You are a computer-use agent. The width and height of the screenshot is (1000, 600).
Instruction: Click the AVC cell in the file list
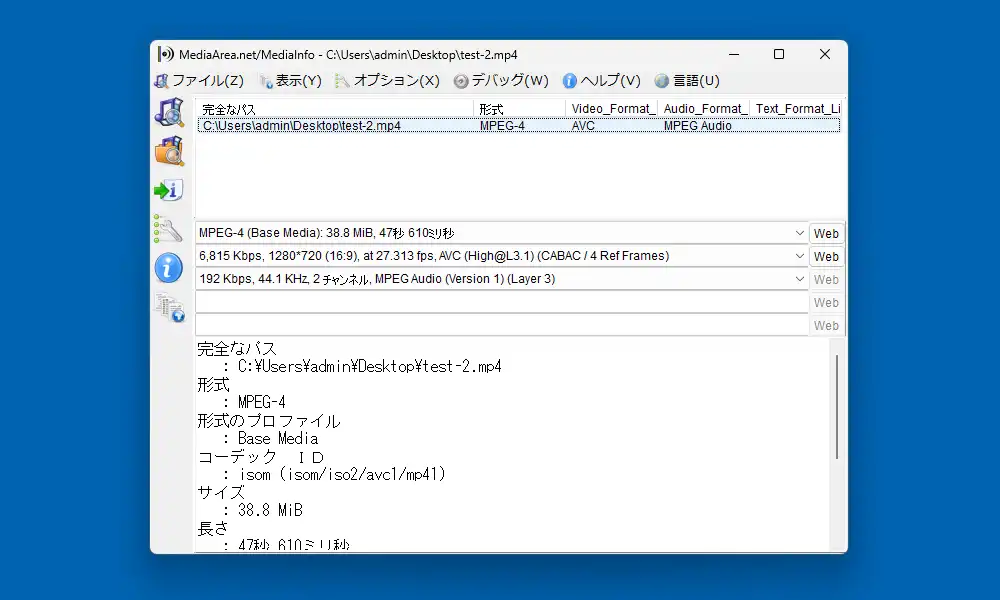(x=583, y=126)
